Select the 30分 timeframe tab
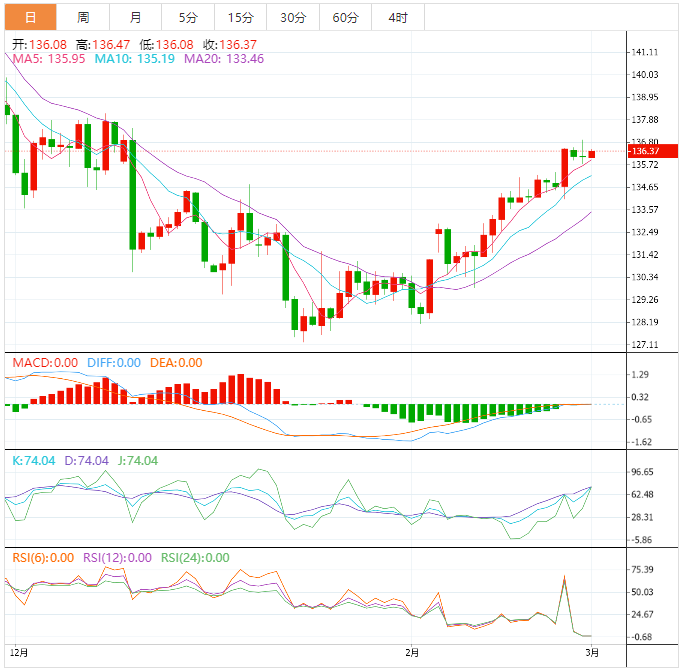 (x=293, y=17)
